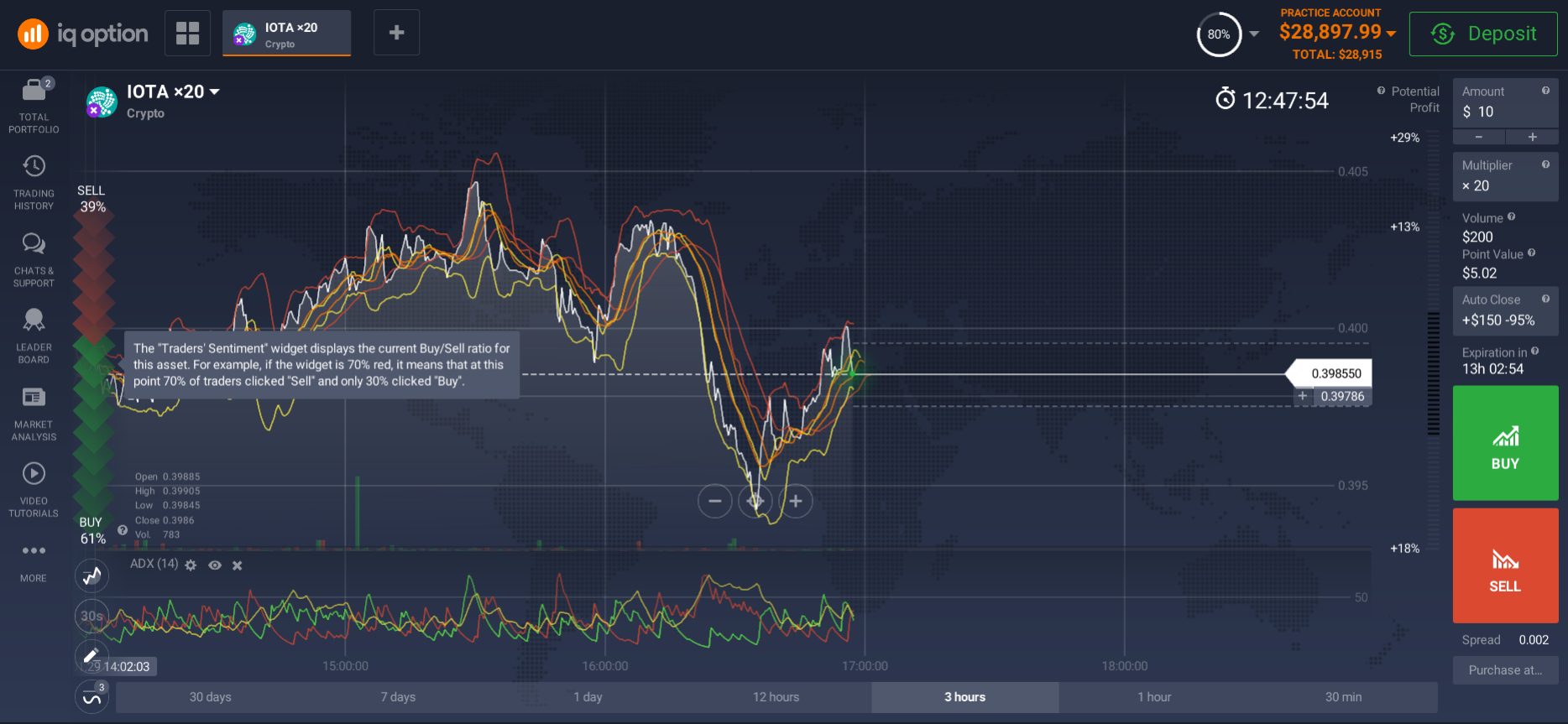Remove the ADX (14) indicator
Image resolution: width=1568 pixels, height=724 pixels.
(x=238, y=565)
